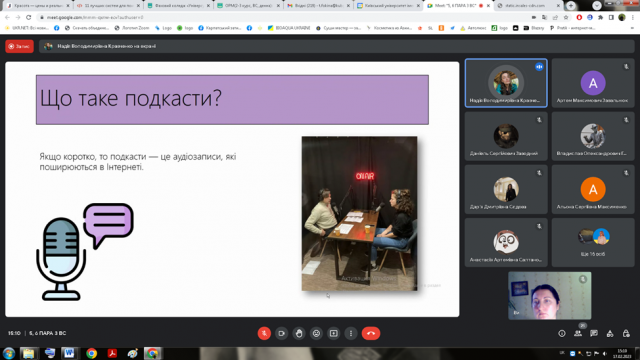
Task: Select Артем Максимович participant tile
Action: tap(593, 83)
